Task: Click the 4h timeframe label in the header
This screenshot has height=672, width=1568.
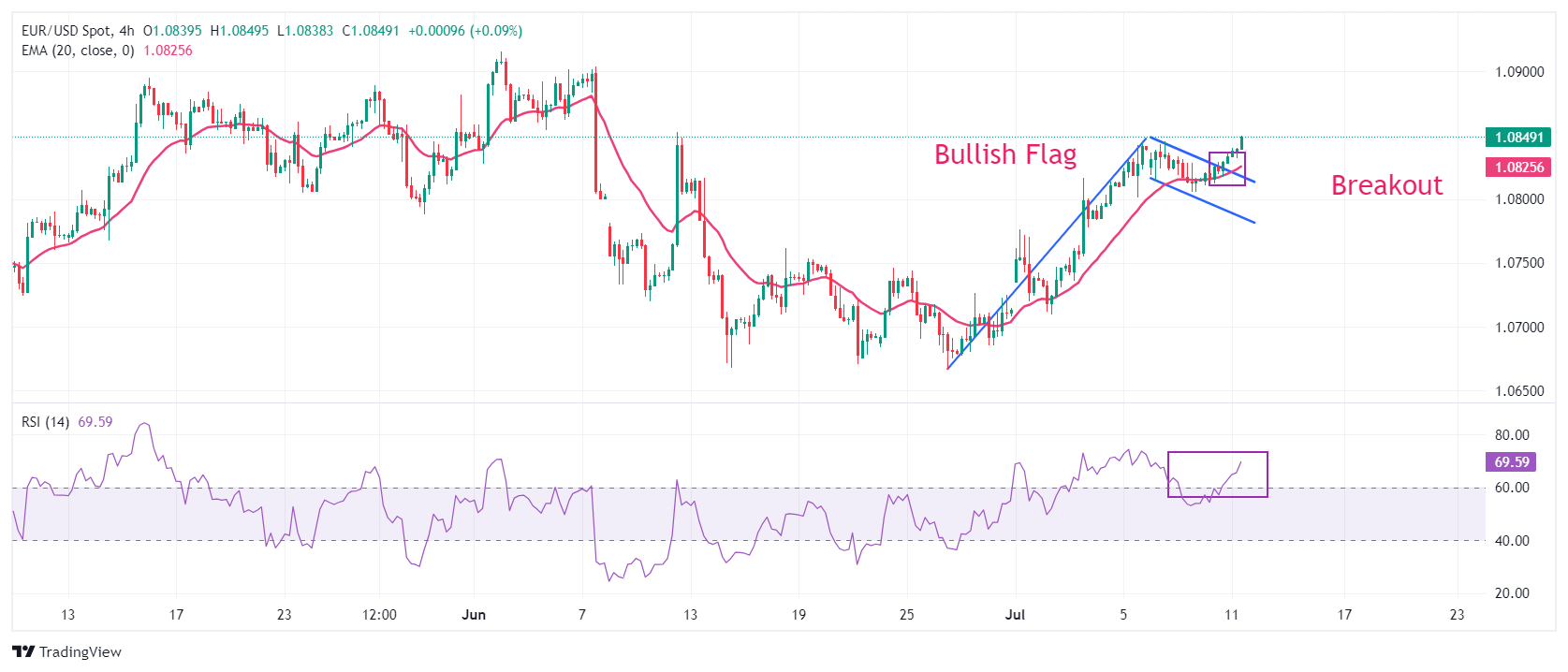Action: click(127, 31)
